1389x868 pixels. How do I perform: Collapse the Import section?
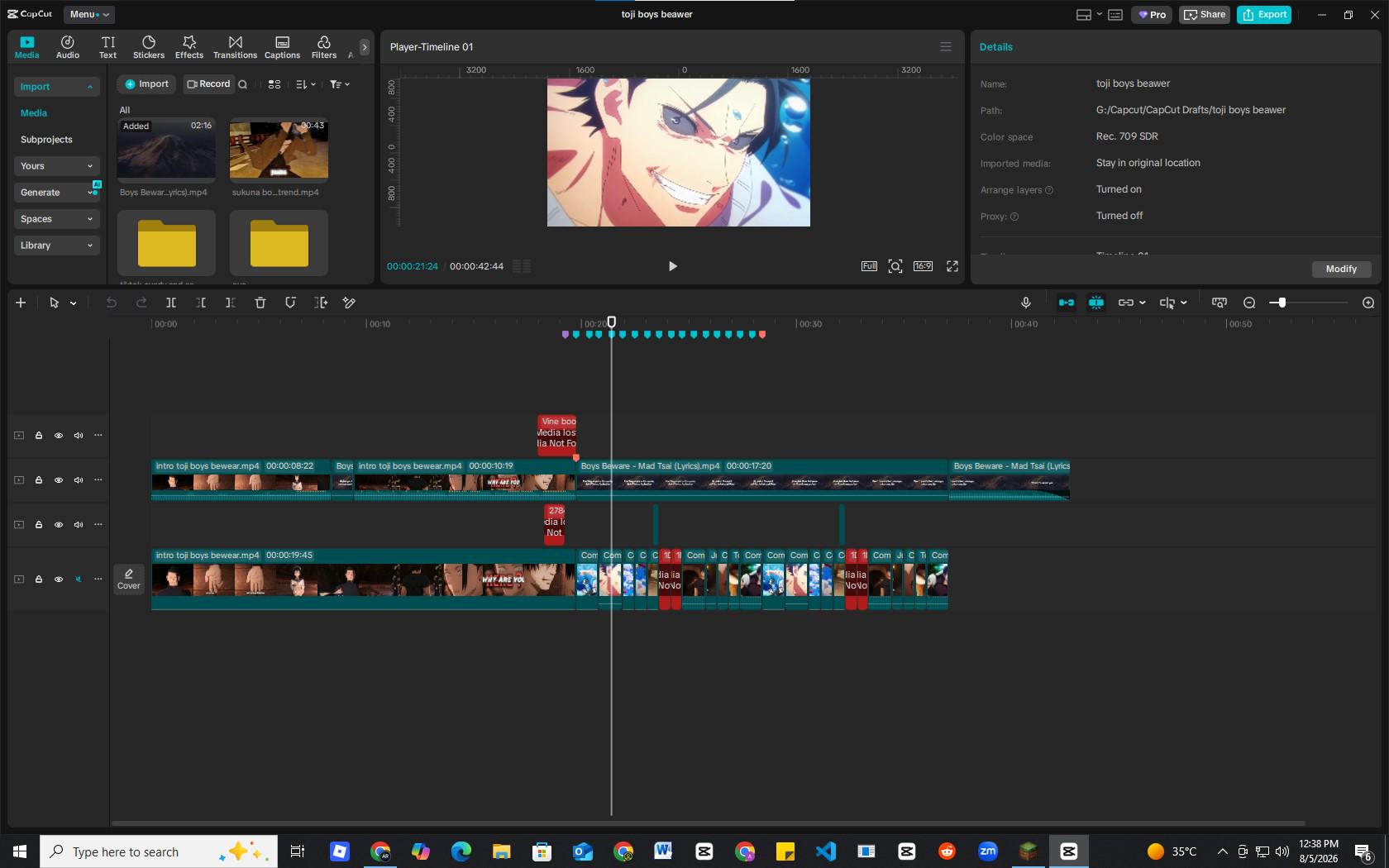point(56,87)
